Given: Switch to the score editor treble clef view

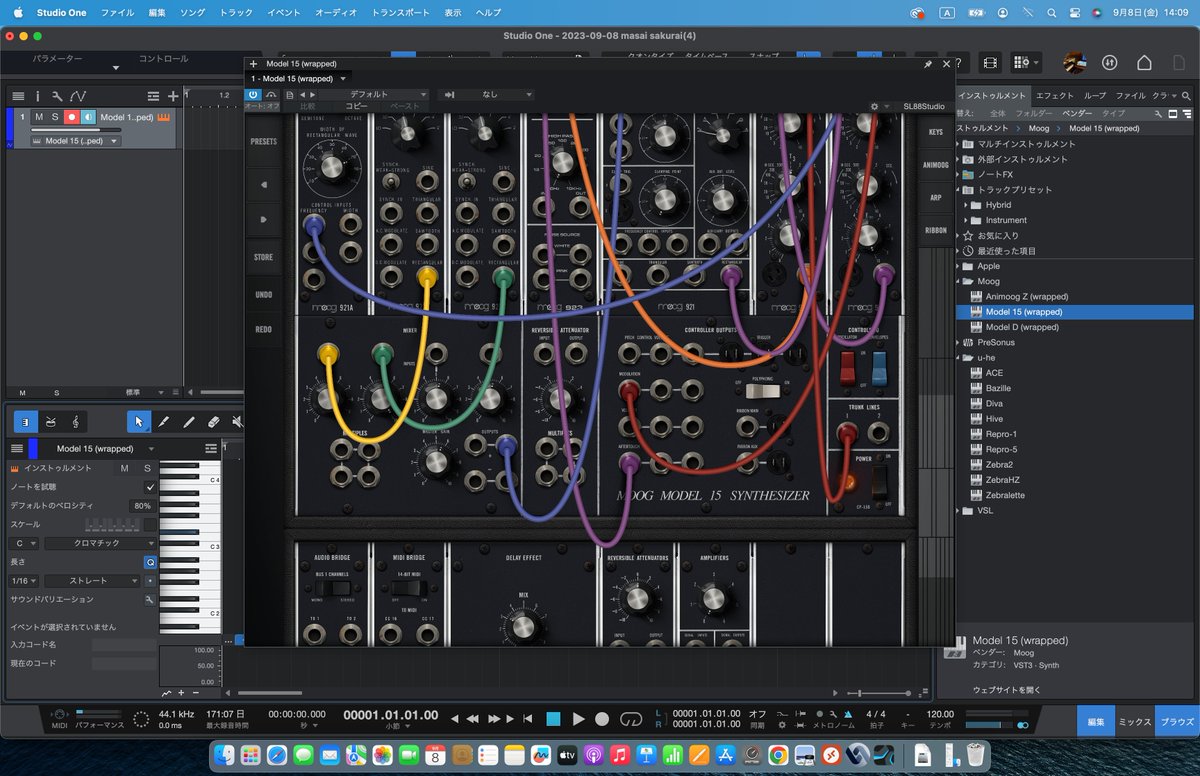Looking at the screenshot, I should [x=76, y=422].
